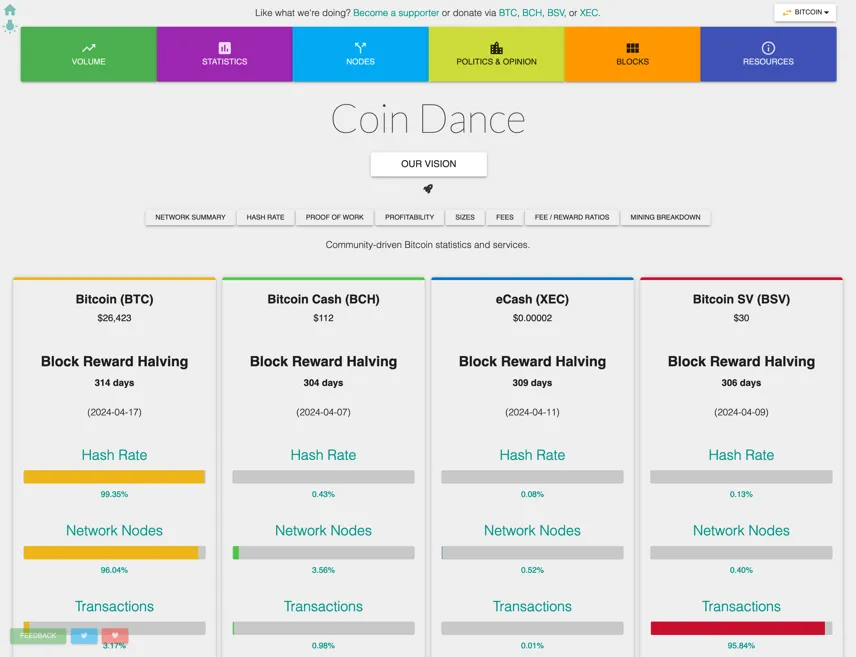Image resolution: width=856 pixels, height=657 pixels.
Task: Open the Resources info tile
Action: tap(768, 55)
